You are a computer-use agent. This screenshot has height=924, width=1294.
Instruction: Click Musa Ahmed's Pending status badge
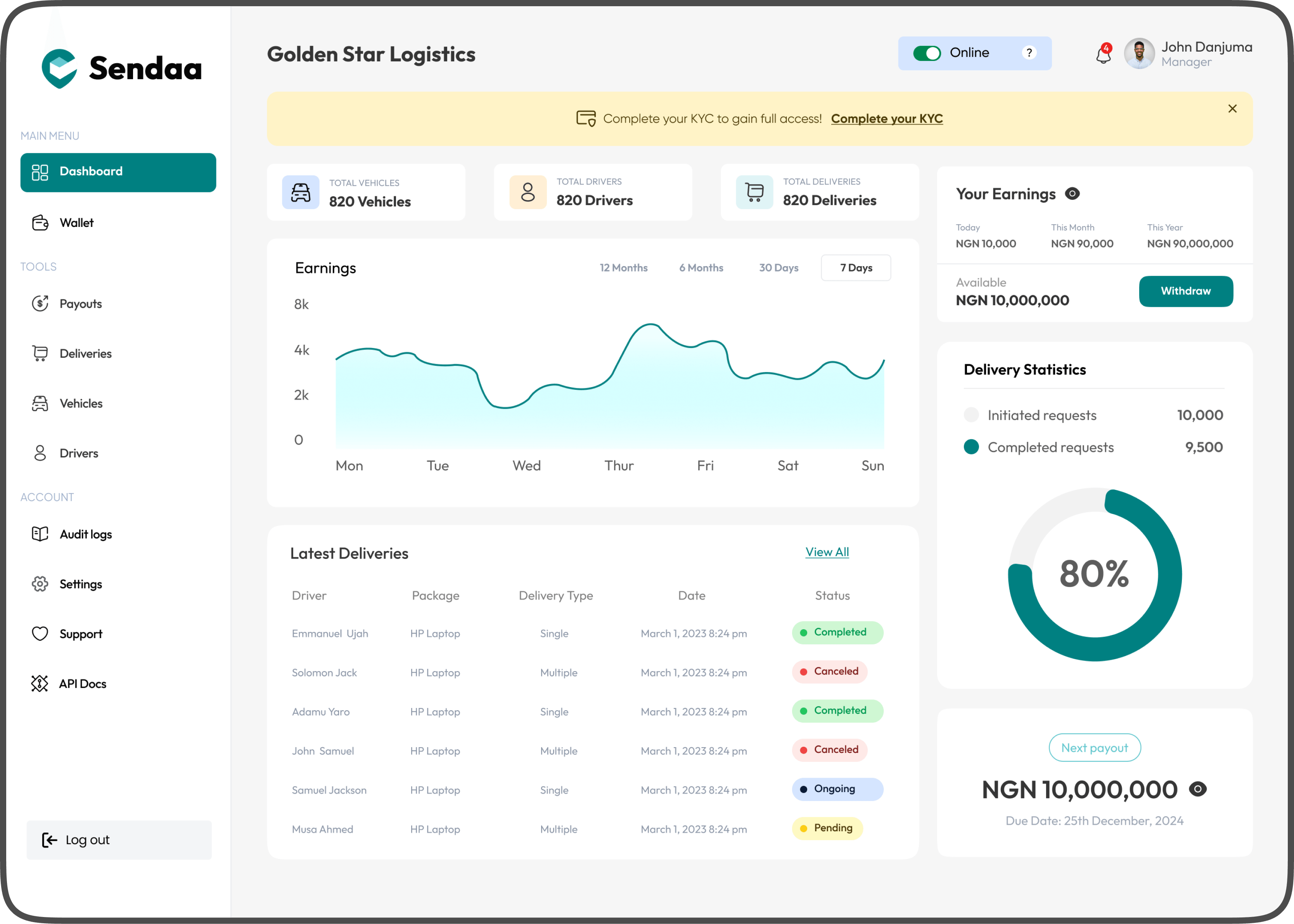click(x=827, y=829)
